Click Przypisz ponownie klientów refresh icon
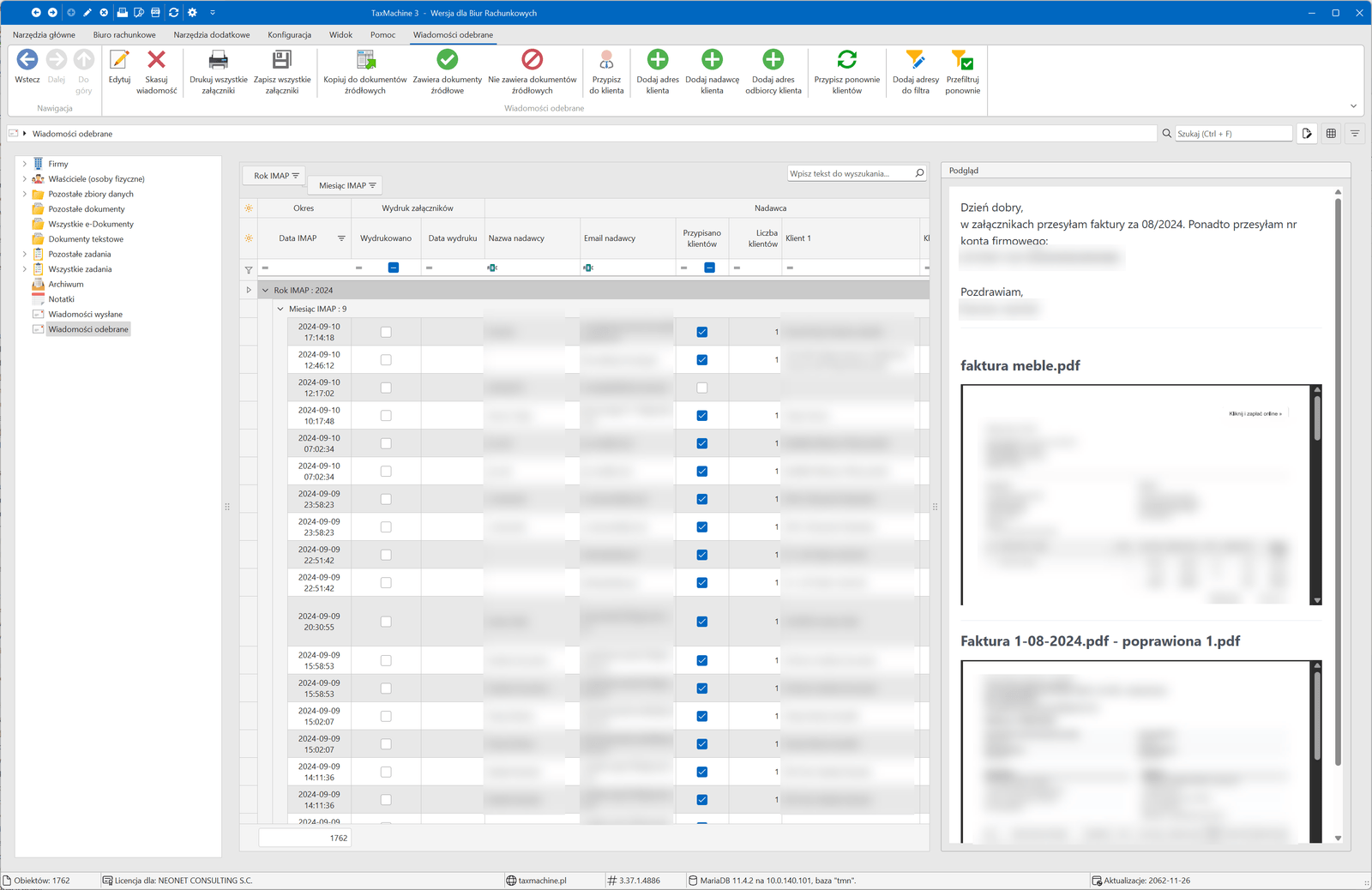Image resolution: width=1372 pixels, height=890 pixels. 846,60
